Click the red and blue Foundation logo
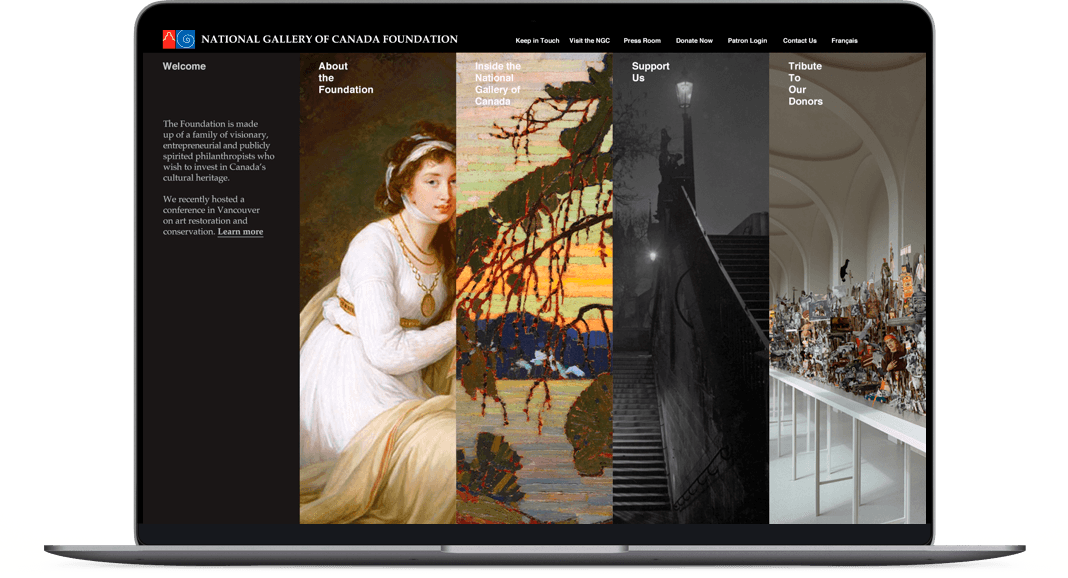This screenshot has height=578, width=1068. tap(179, 39)
